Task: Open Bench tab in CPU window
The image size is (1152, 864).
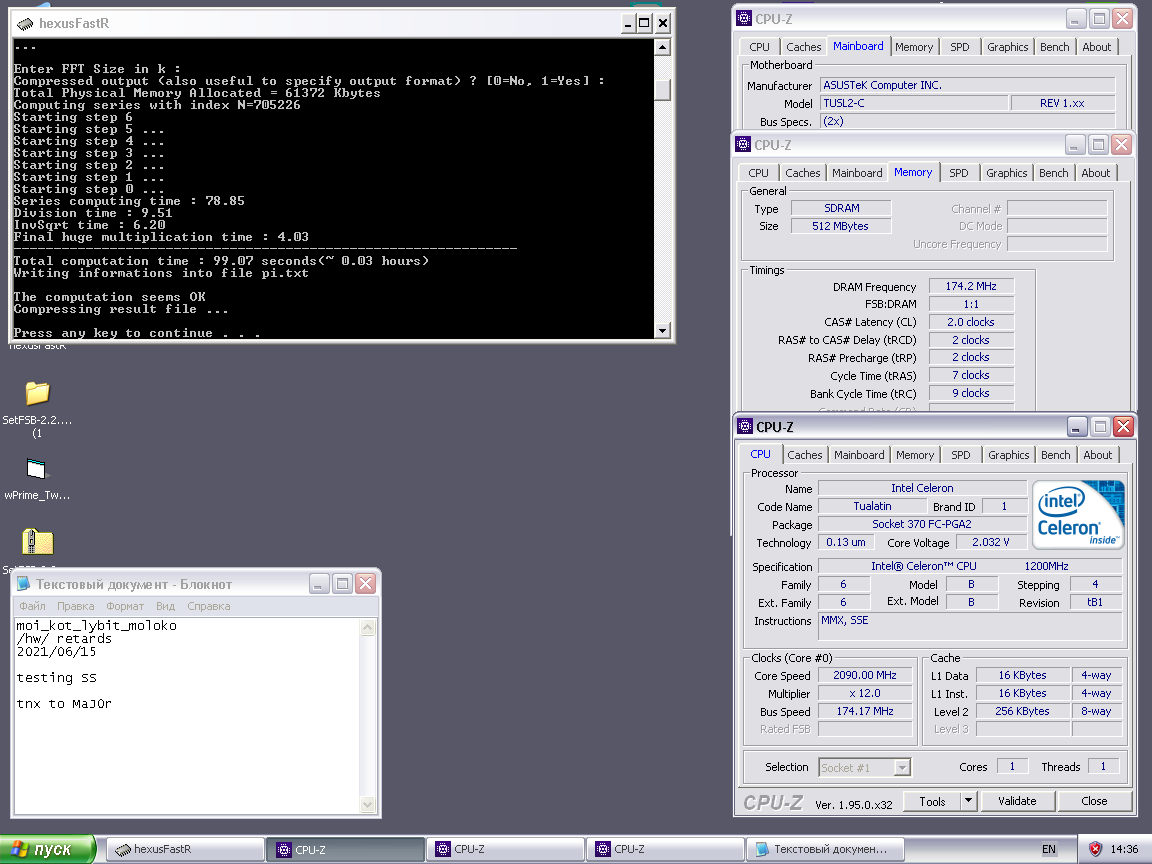Action: click(1055, 456)
